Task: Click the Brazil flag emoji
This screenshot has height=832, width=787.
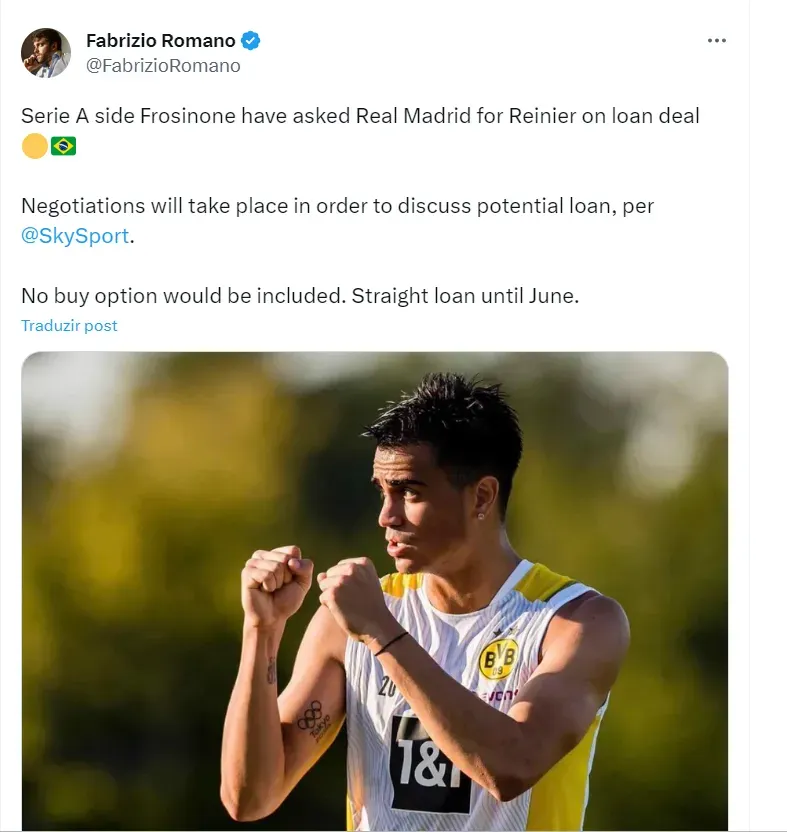Action: coord(64,146)
